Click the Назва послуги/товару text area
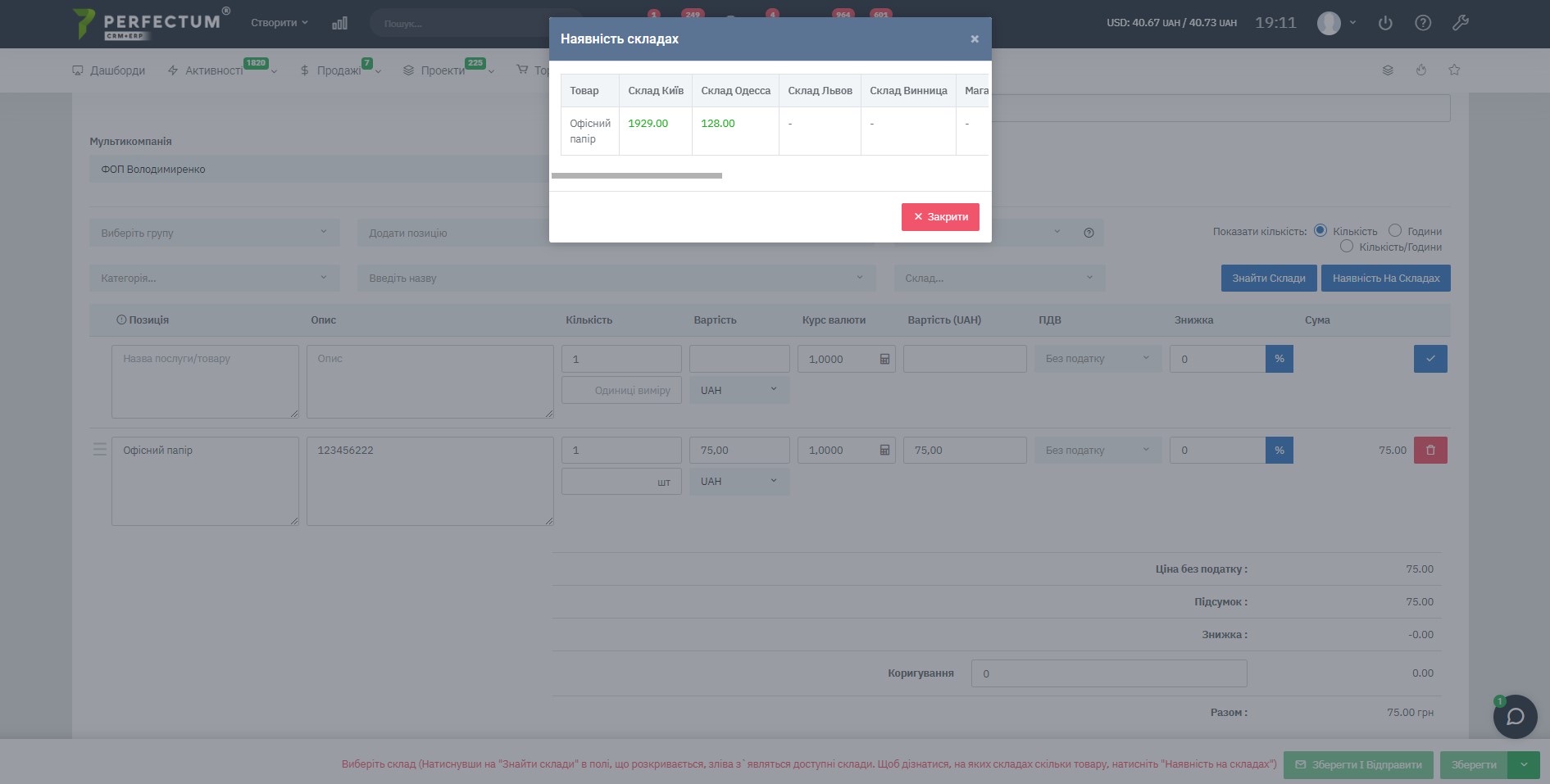 tap(205, 382)
